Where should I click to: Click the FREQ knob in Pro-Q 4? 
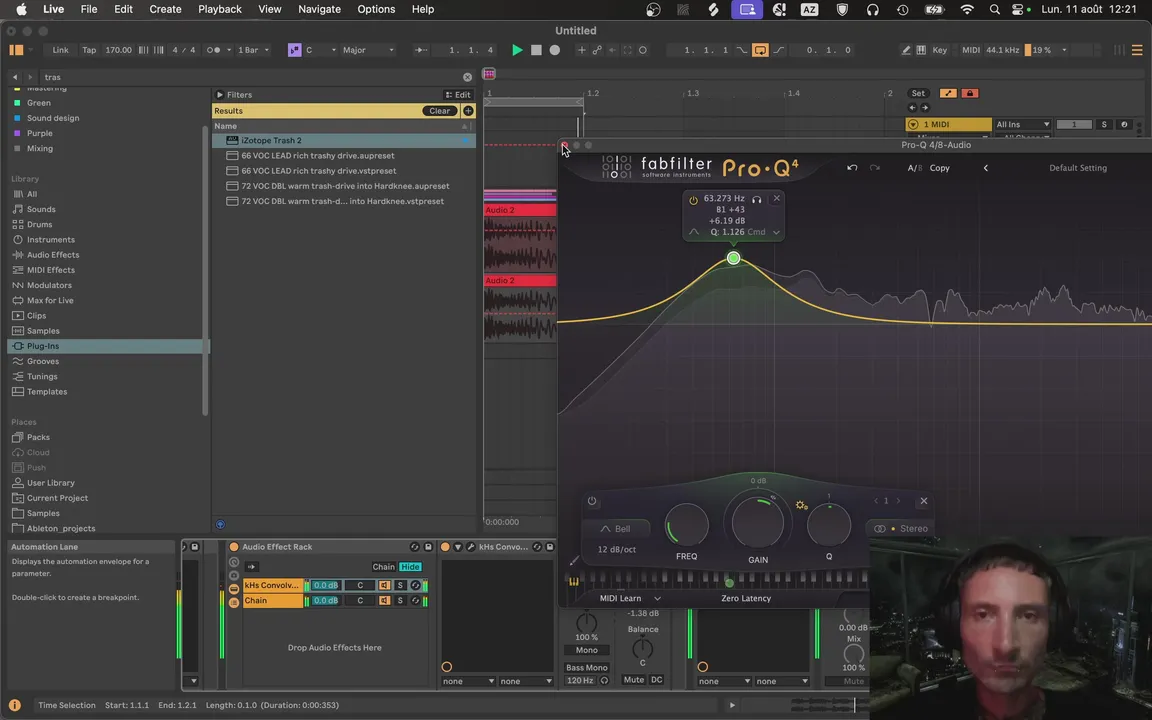[687, 525]
